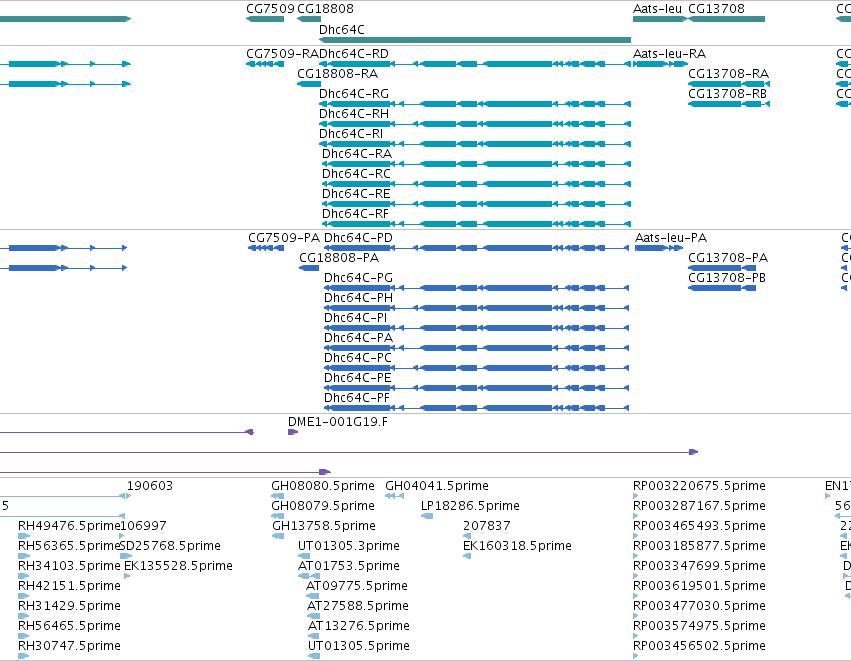Select protein CG13708-PB

pos(727,278)
